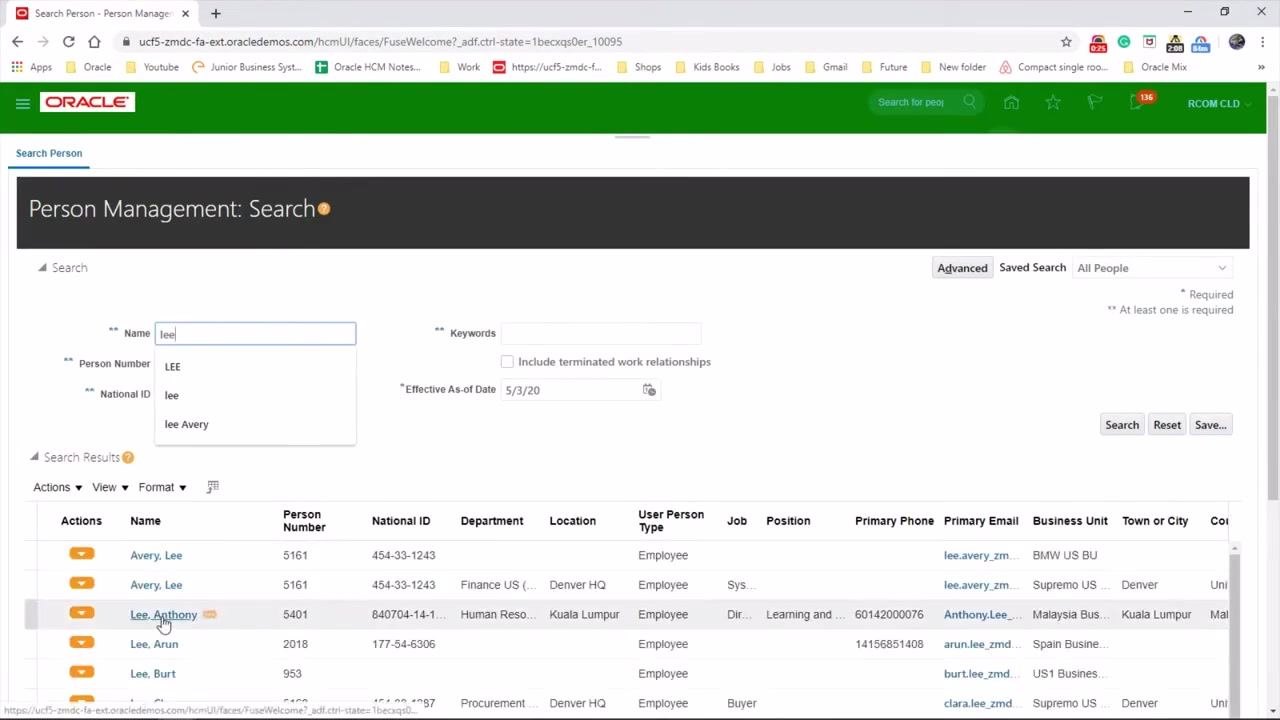Collapse the Search Results section
The image size is (1280, 720).
[34, 457]
